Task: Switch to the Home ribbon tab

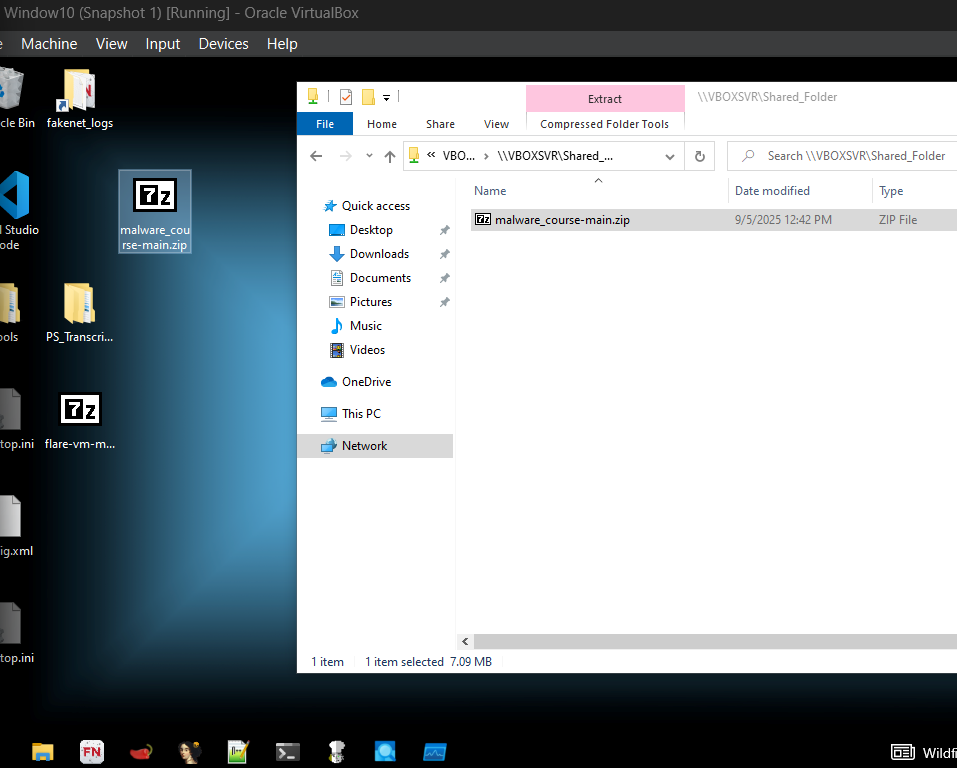Action: pos(382,124)
